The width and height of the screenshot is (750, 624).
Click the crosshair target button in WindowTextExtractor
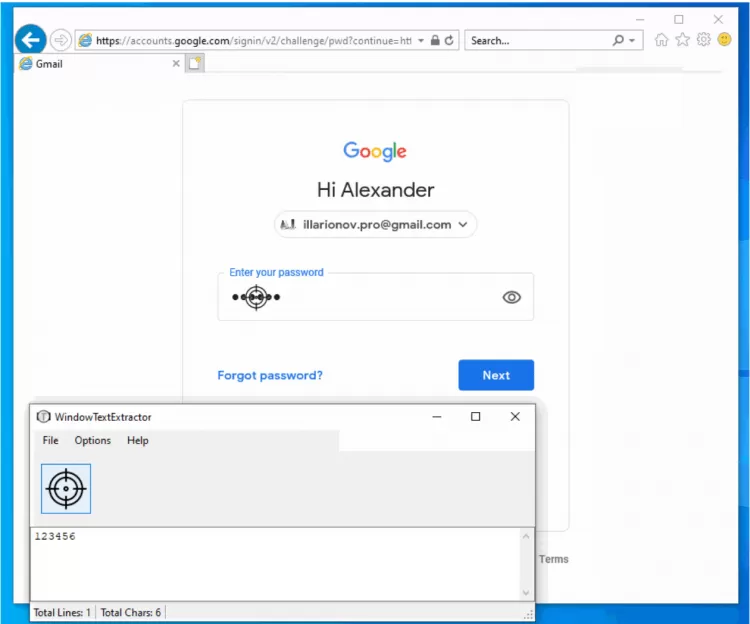(66, 488)
